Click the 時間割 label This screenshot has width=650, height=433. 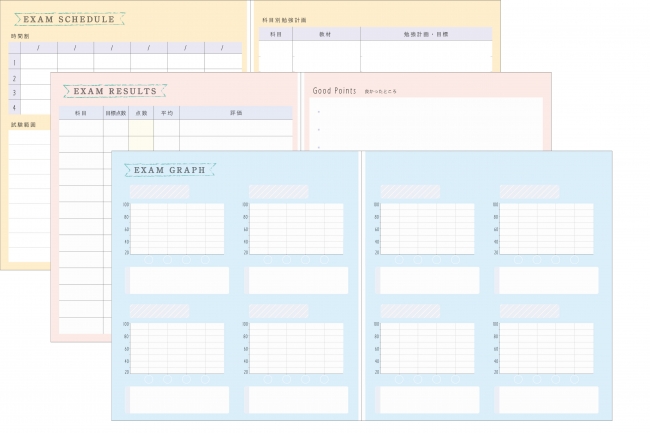click(19, 36)
